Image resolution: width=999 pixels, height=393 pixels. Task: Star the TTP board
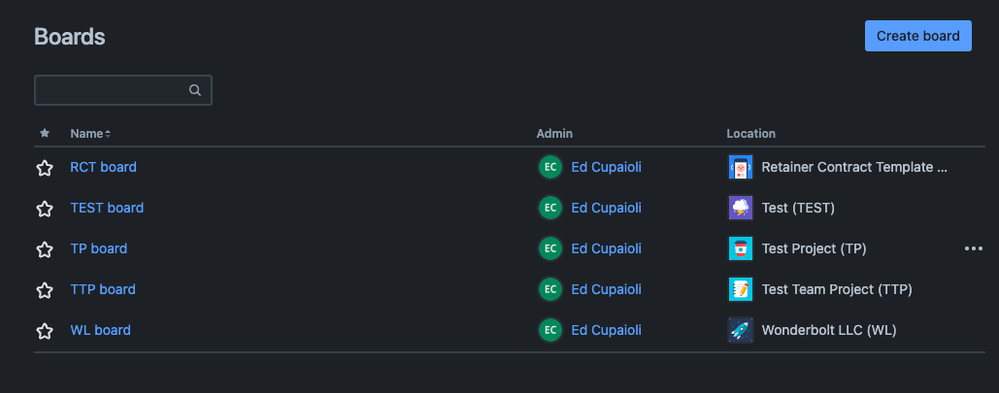(x=44, y=290)
